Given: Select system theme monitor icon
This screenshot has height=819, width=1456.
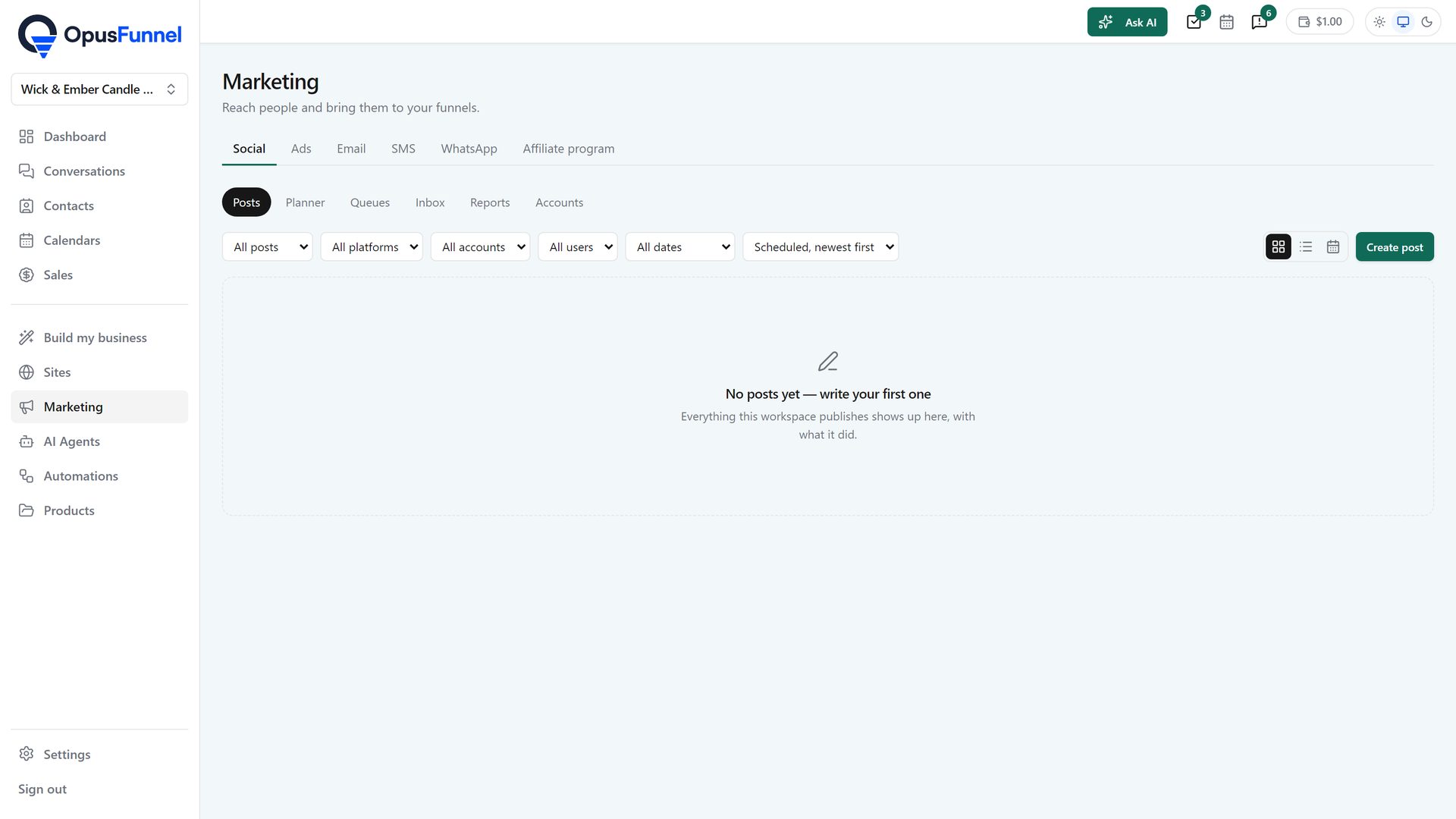Looking at the screenshot, I should (x=1403, y=22).
